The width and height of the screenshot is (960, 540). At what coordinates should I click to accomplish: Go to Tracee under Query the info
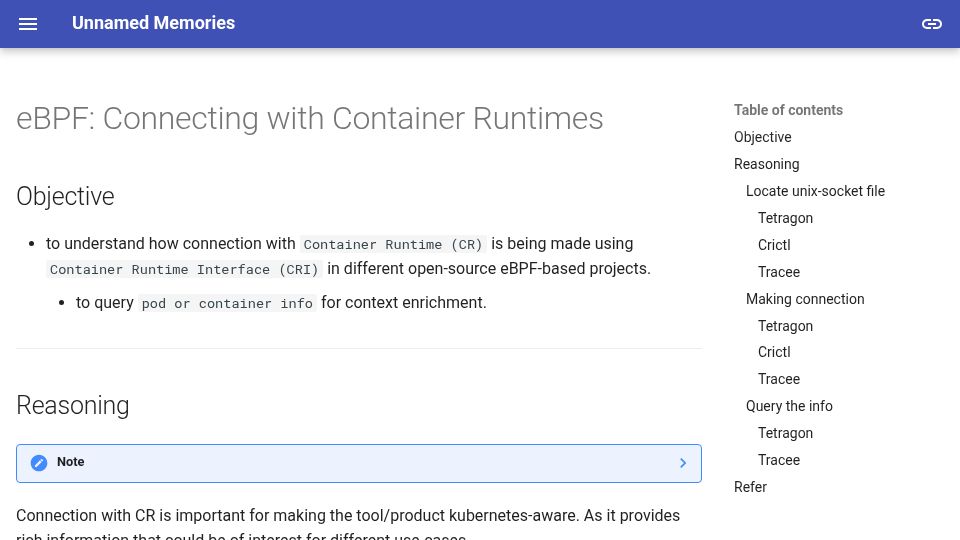[779, 460]
